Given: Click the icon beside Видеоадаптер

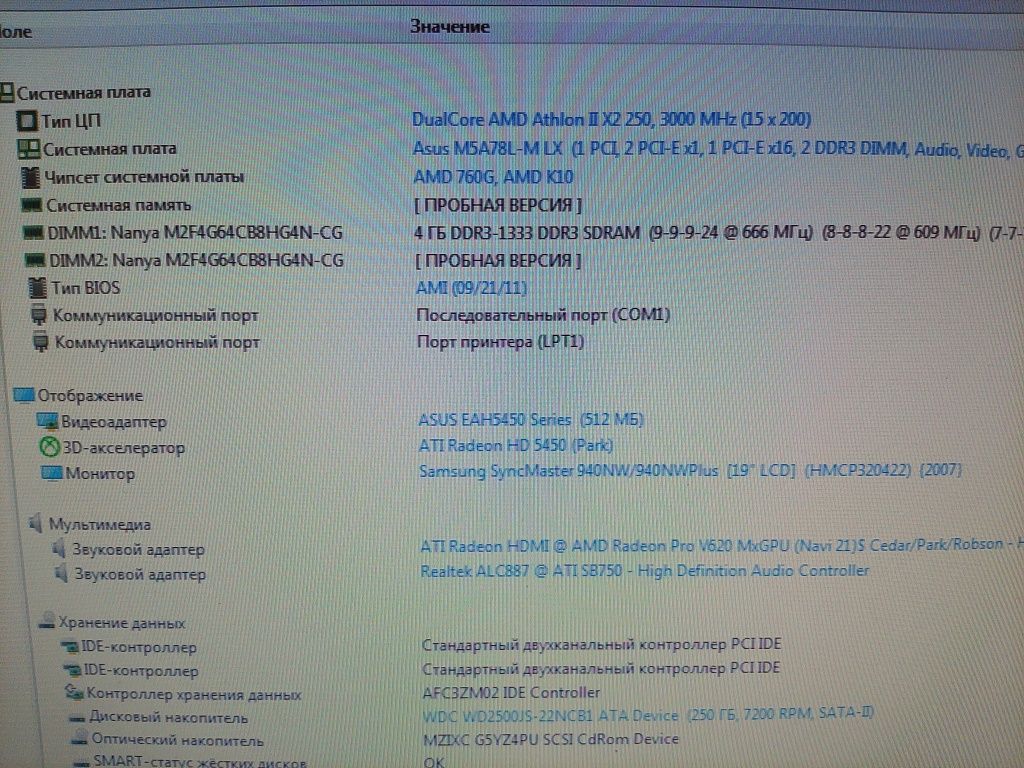Looking at the screenshot, I should [x=47, y=421].
